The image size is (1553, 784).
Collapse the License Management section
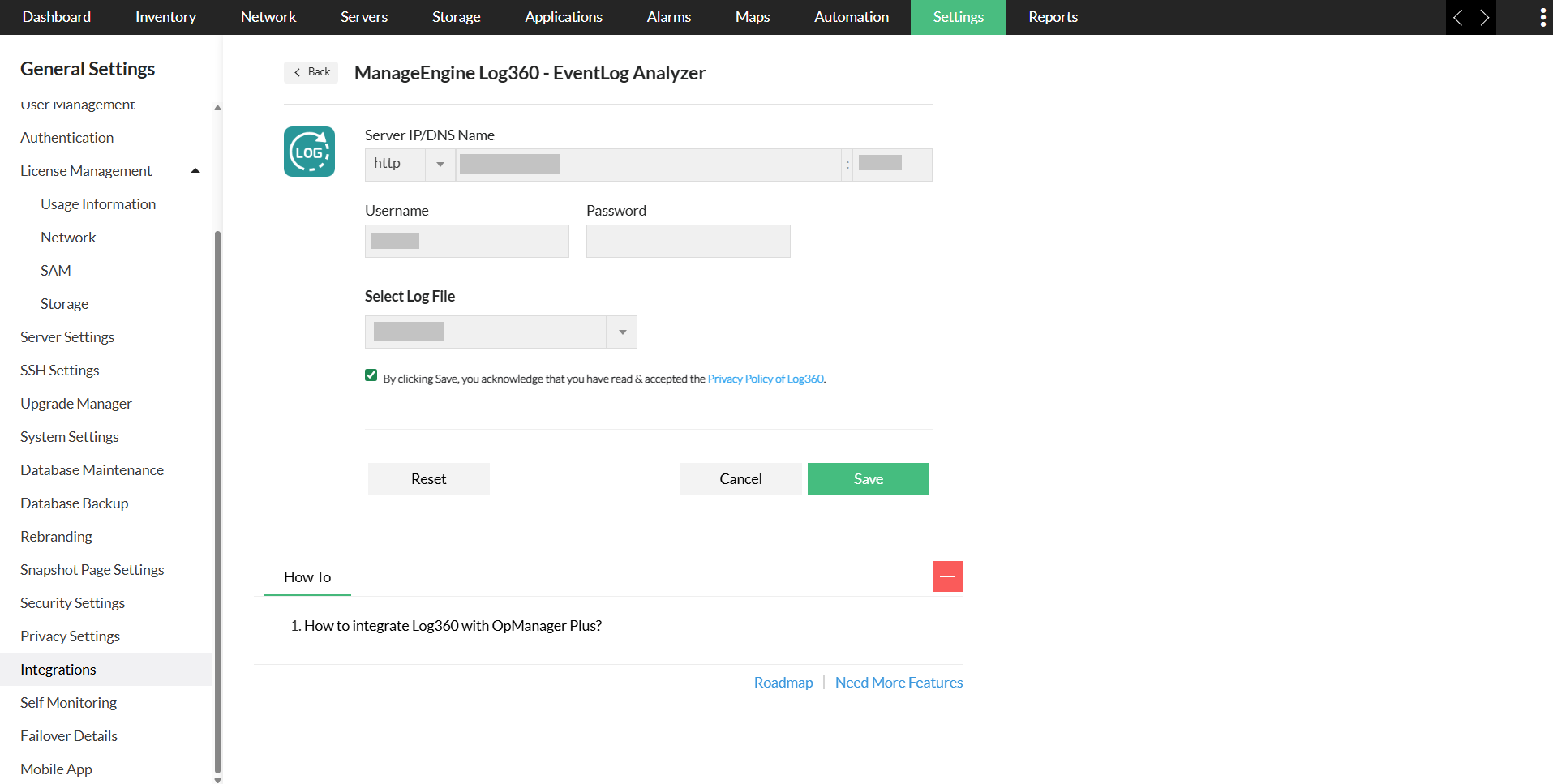pyautogui.click(x=195, y=171)
